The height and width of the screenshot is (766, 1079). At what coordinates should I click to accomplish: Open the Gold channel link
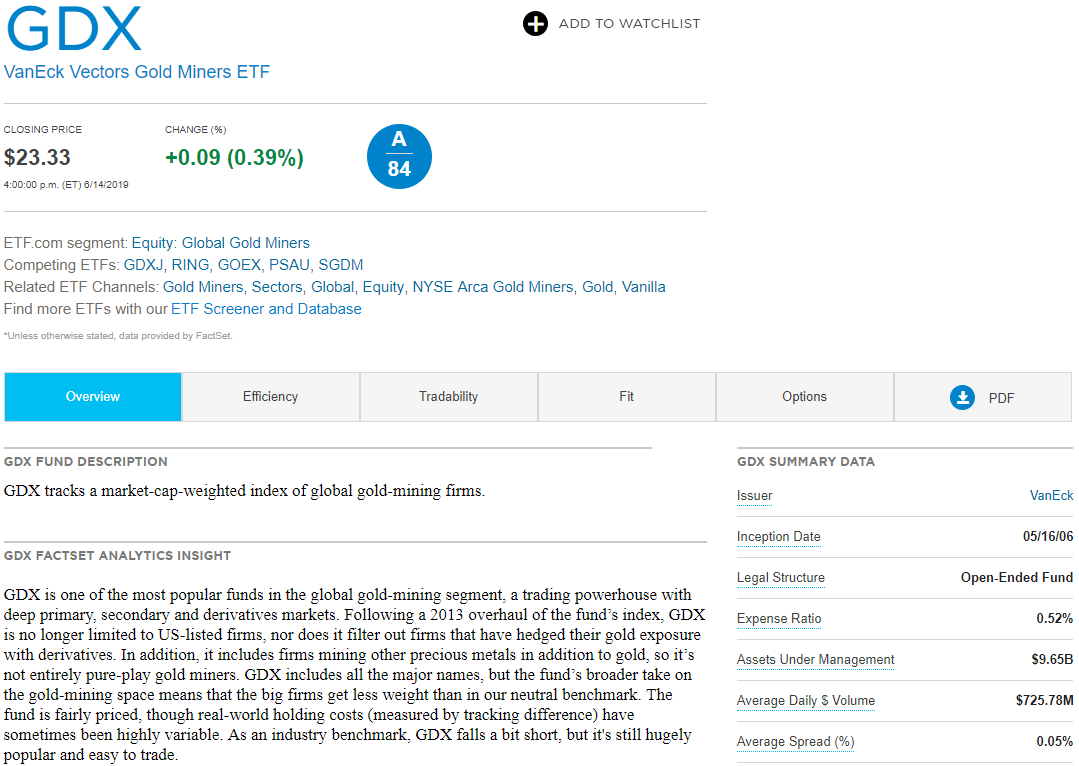coord(597,287)
